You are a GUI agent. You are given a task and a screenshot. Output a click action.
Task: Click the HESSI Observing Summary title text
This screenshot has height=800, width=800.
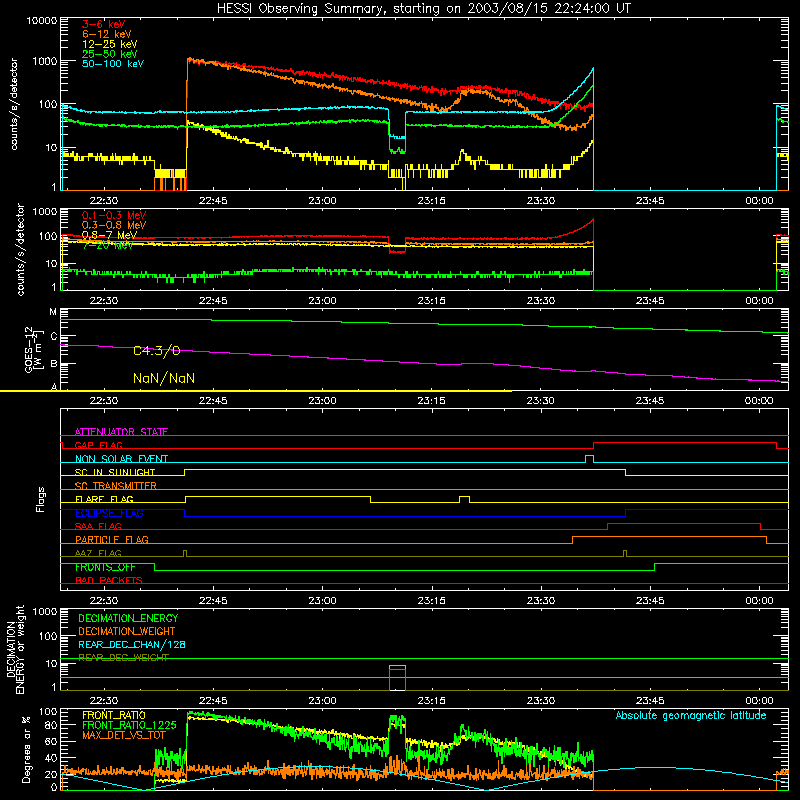point(423,9)
